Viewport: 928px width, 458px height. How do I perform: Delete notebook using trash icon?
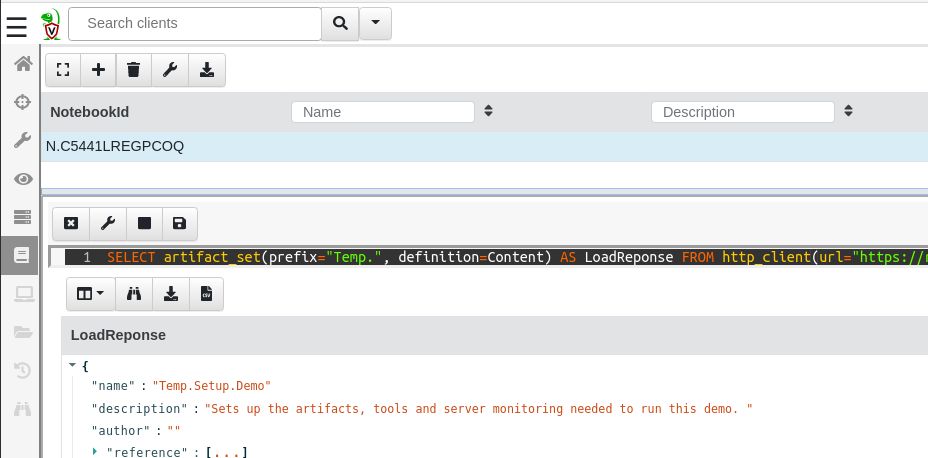click(x=133, y=70)
